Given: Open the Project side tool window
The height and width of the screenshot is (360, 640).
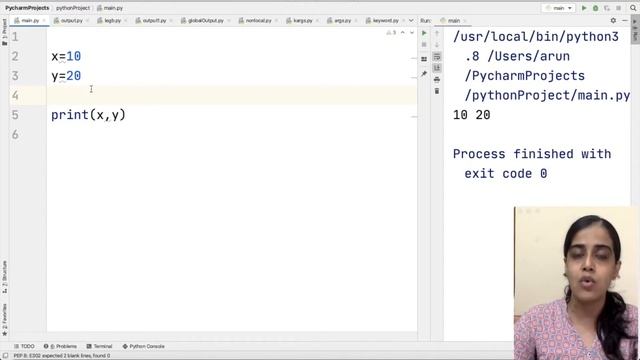Looking at the screenshot, I should pos(4,32).
